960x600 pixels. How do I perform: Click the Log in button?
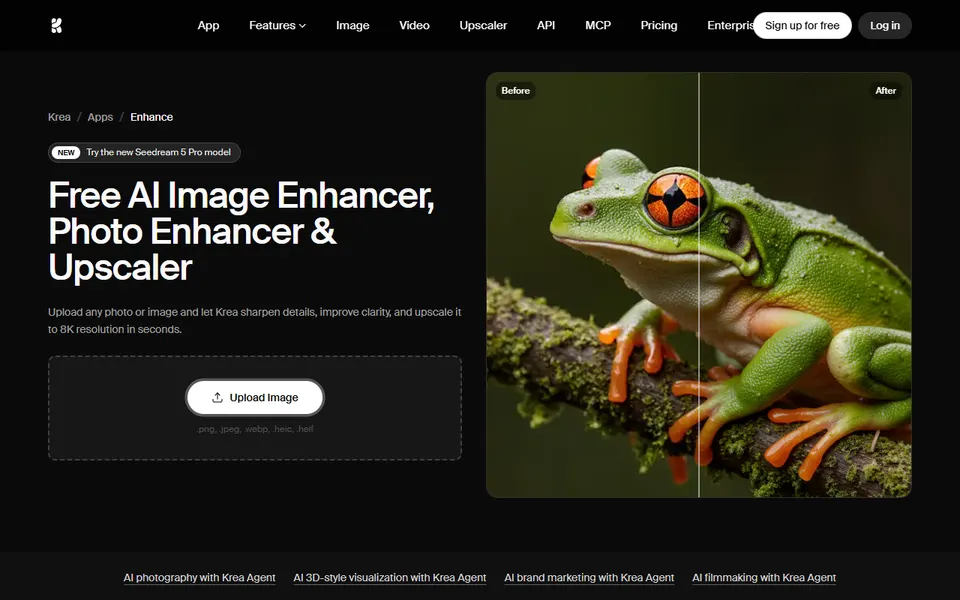point(885,26)
